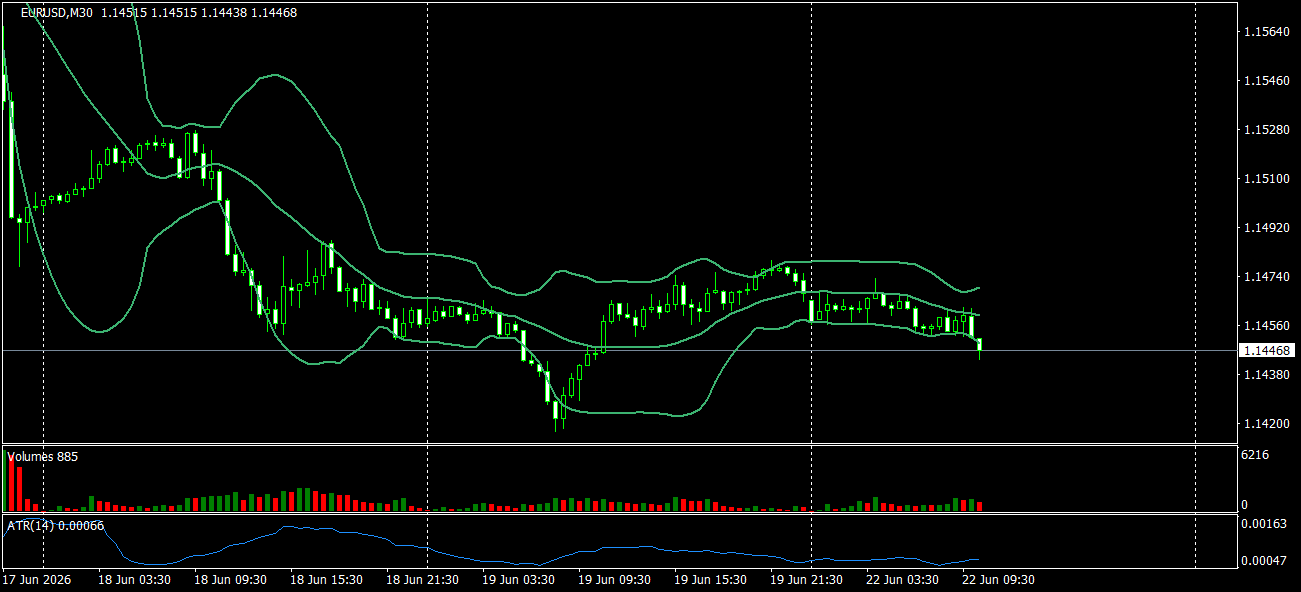Viewport: 1301px width, 592px height.
Task: Click the 0.00163 ATR scale value
Action: coord(1263,524)
